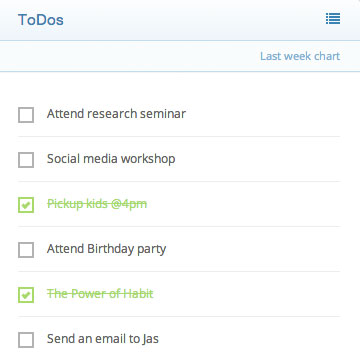Tick the Social media workshop checkbox
Image resolution: width=360 pixels, height=360 pixels.
26,160
